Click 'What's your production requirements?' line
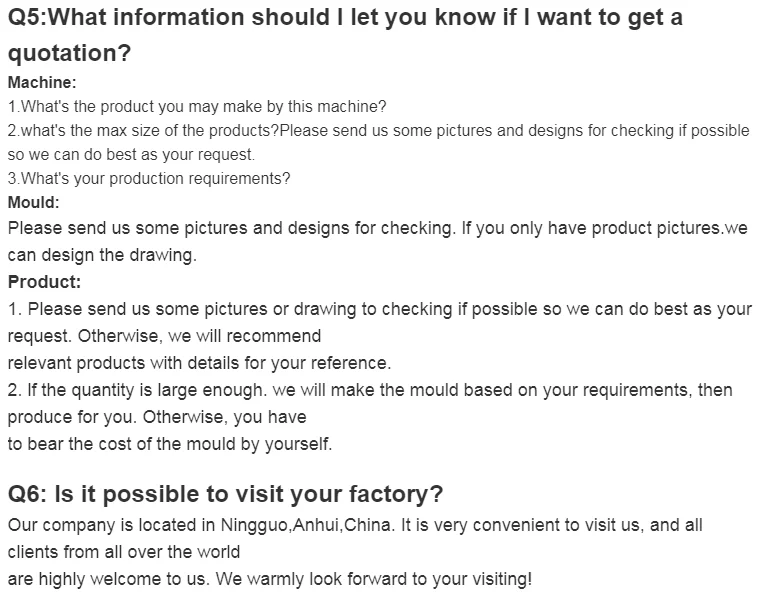Image resolution: width=781 pixels, height=602 pixels. [x=149, y=179]
